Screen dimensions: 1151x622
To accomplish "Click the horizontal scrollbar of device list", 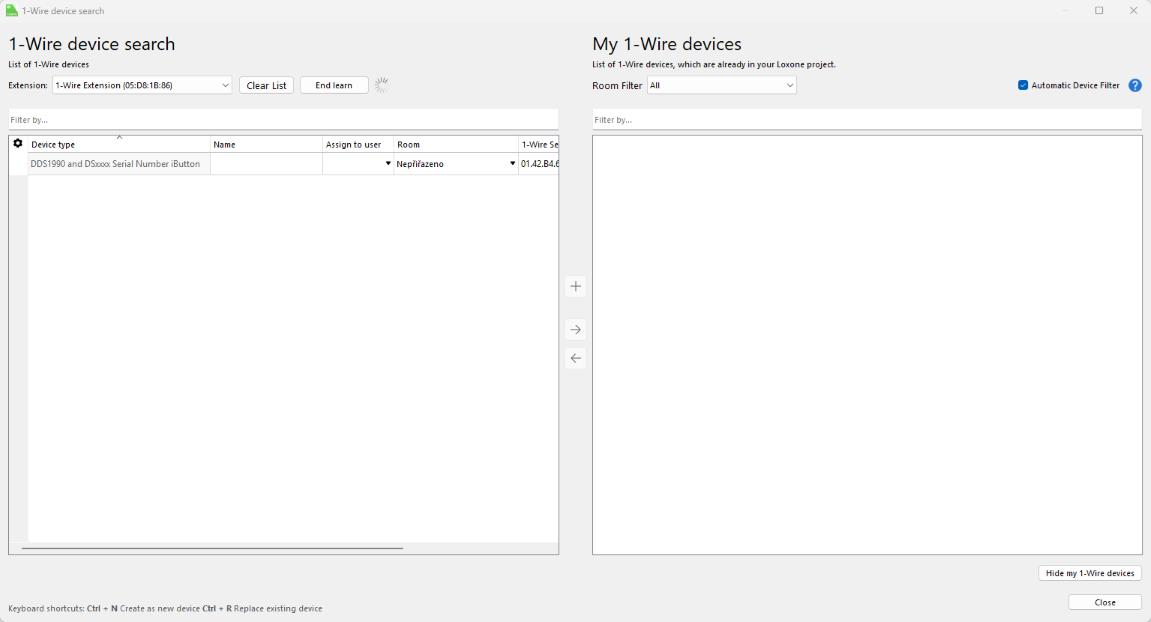I will click(212, 548).
